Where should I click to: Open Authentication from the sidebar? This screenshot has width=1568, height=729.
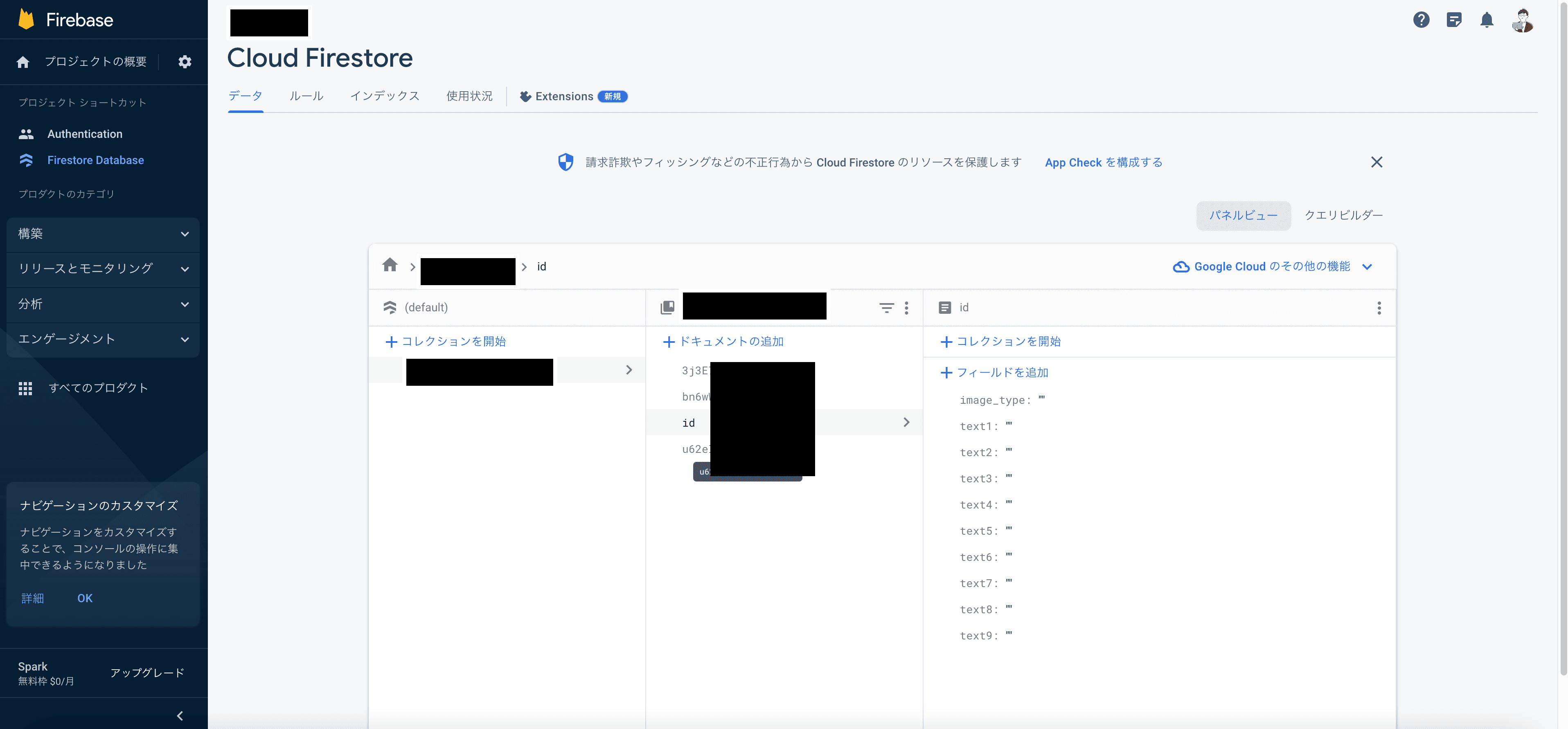tap(85, 134)
